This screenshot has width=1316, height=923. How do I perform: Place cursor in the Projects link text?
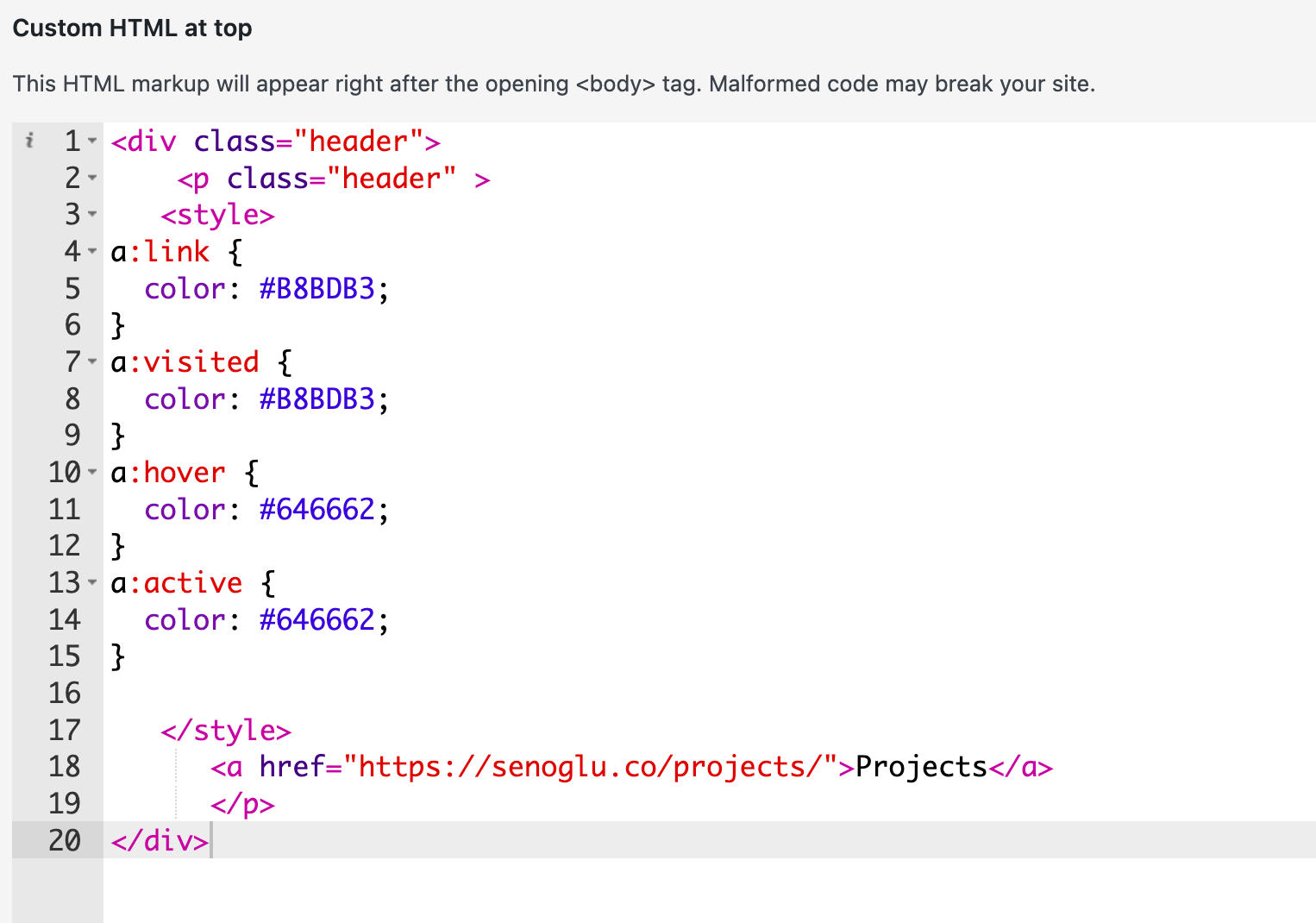coord(920,767)
